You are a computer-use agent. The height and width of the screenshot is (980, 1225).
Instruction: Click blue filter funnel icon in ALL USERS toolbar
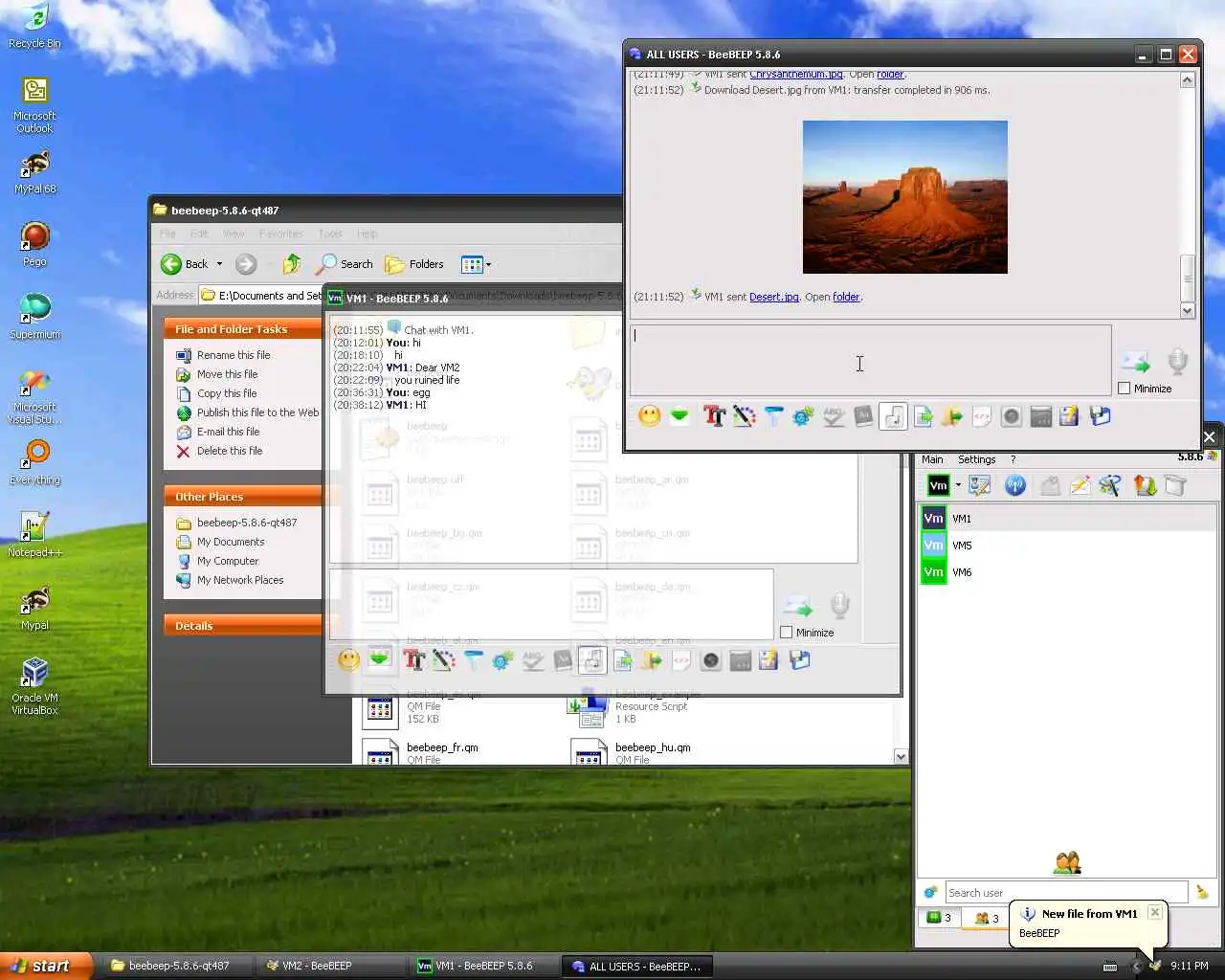[773, 416]
